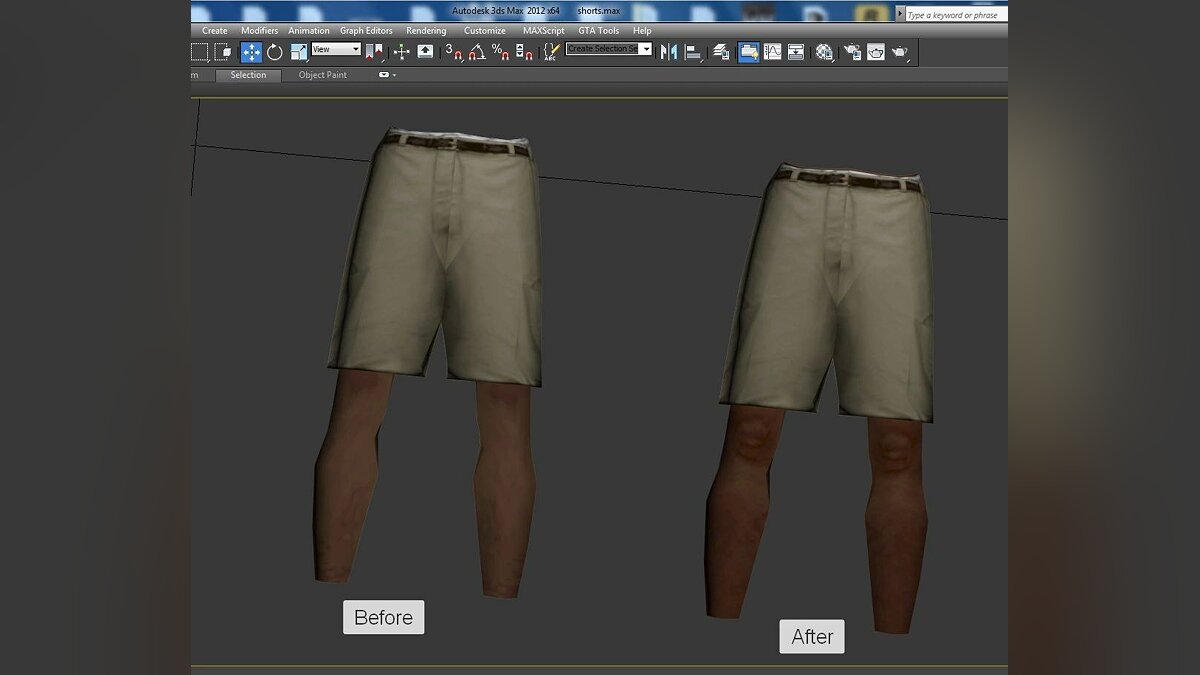Open the GTA Tools menu
Screen dimensions: 1200x675
click(598, 31)
